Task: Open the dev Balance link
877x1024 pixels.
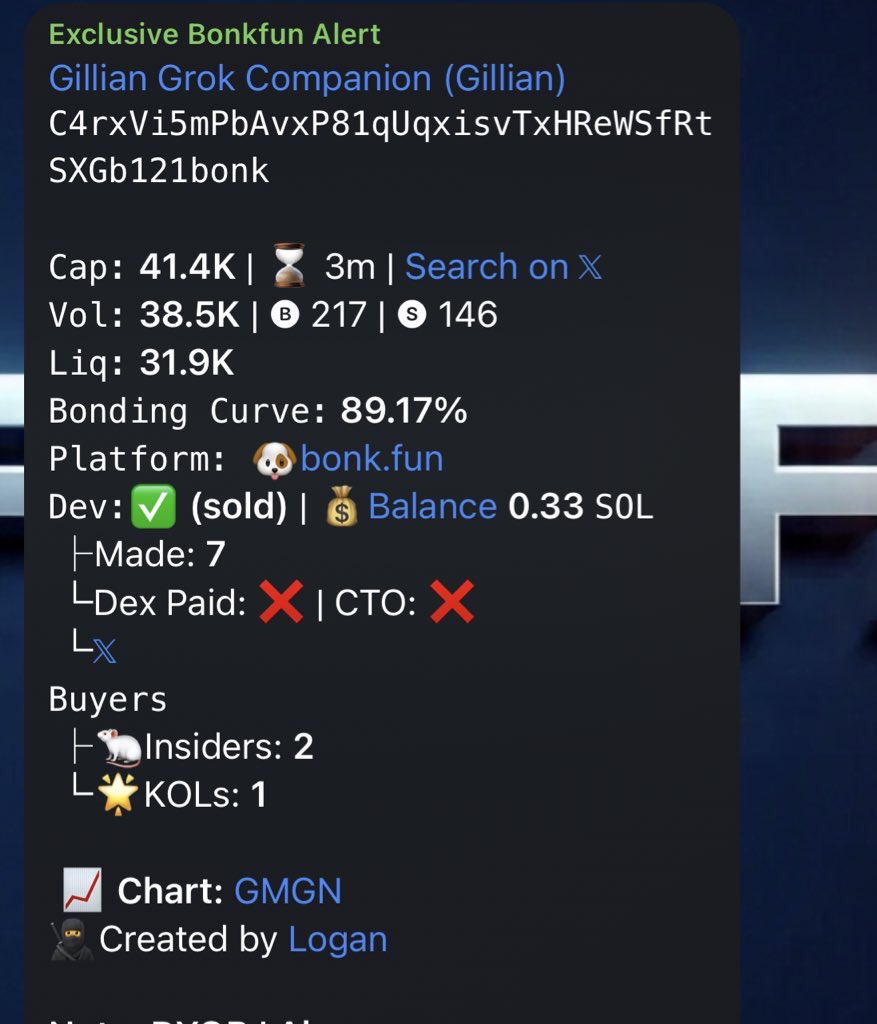Action: click(x=432, y=506)
